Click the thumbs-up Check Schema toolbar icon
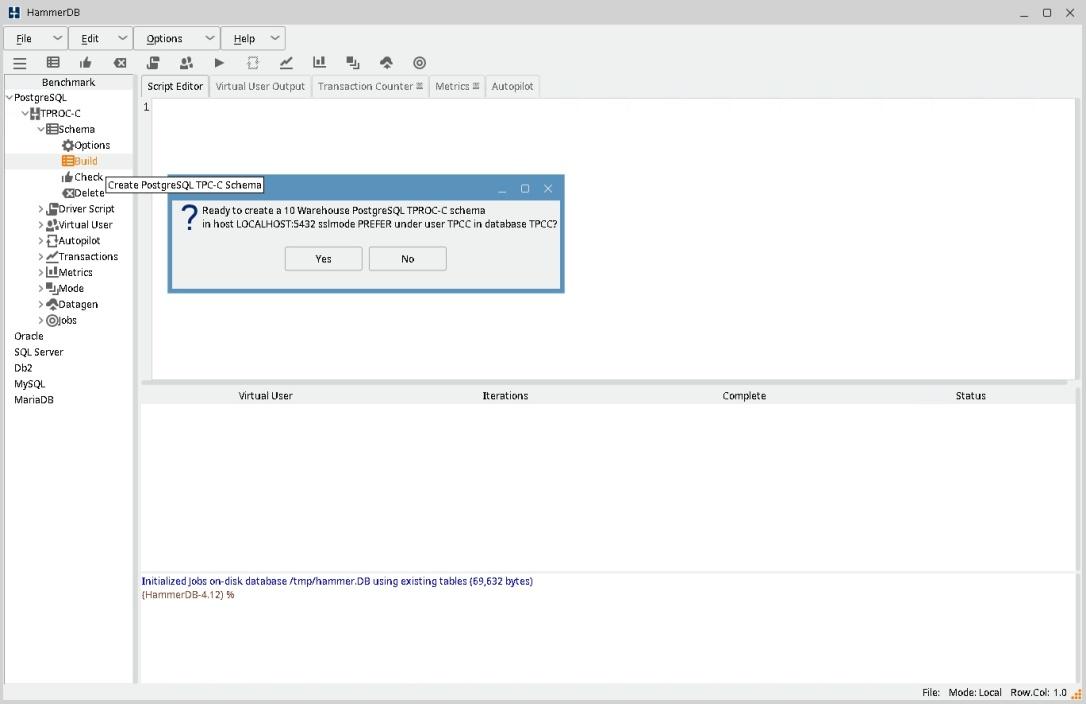 coord(86,62)
